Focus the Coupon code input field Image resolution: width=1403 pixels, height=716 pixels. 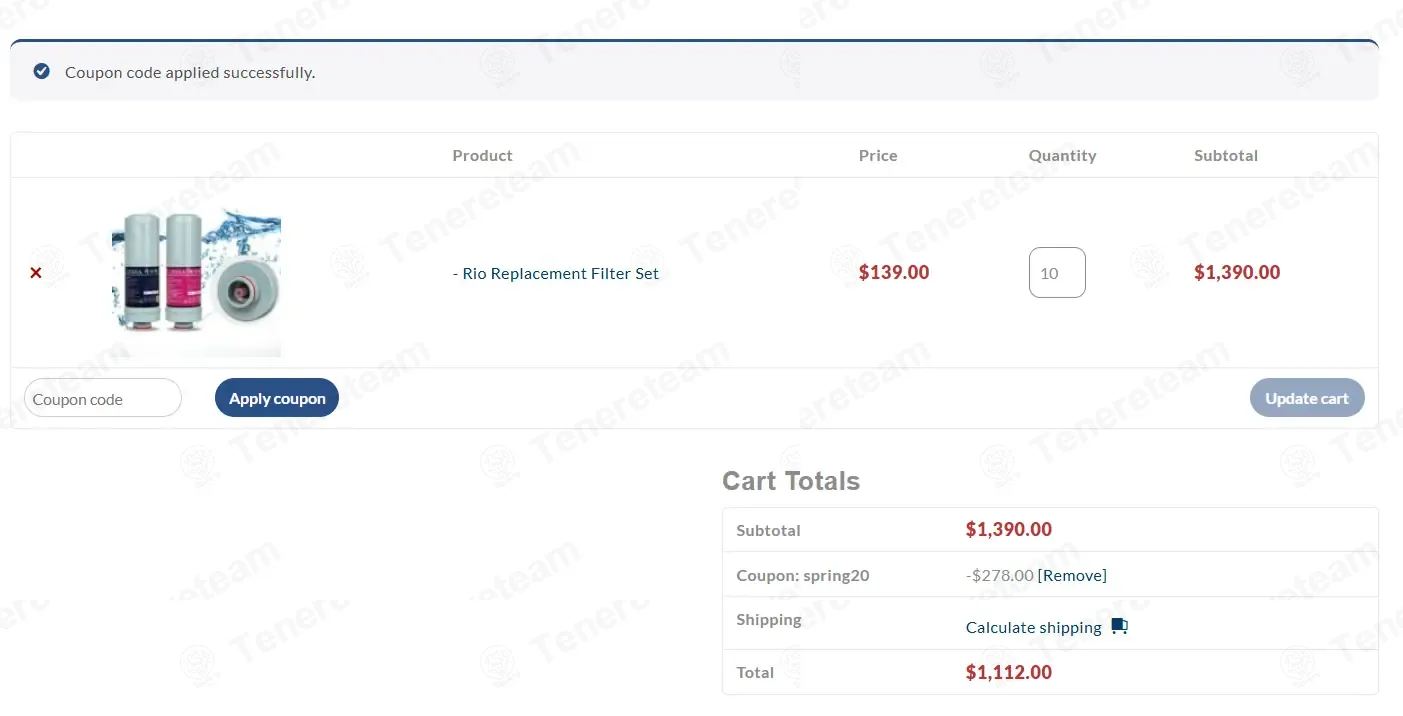(103, 398)
